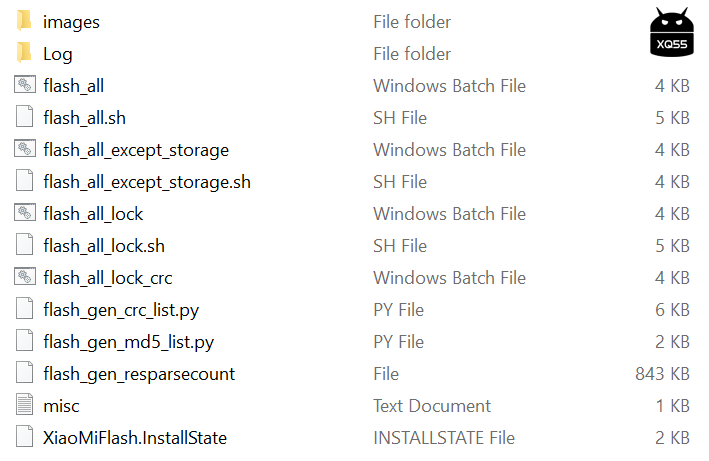
Task: Select the flash_all_except_storage.sh file name
Action: (x=147, y=182)
